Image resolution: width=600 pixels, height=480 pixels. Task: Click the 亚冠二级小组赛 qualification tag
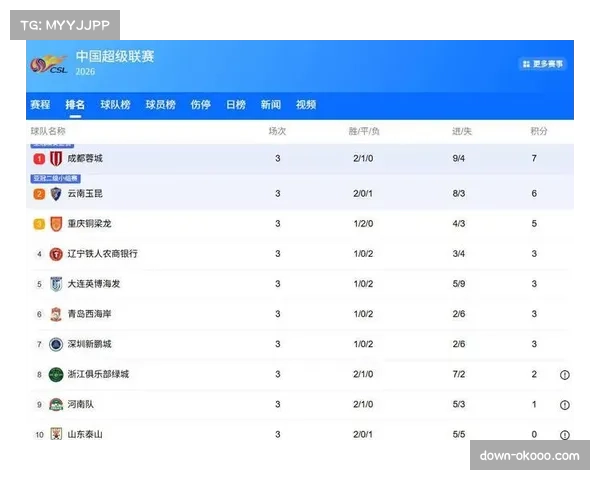pyautogui.click(x=55, y=178)
